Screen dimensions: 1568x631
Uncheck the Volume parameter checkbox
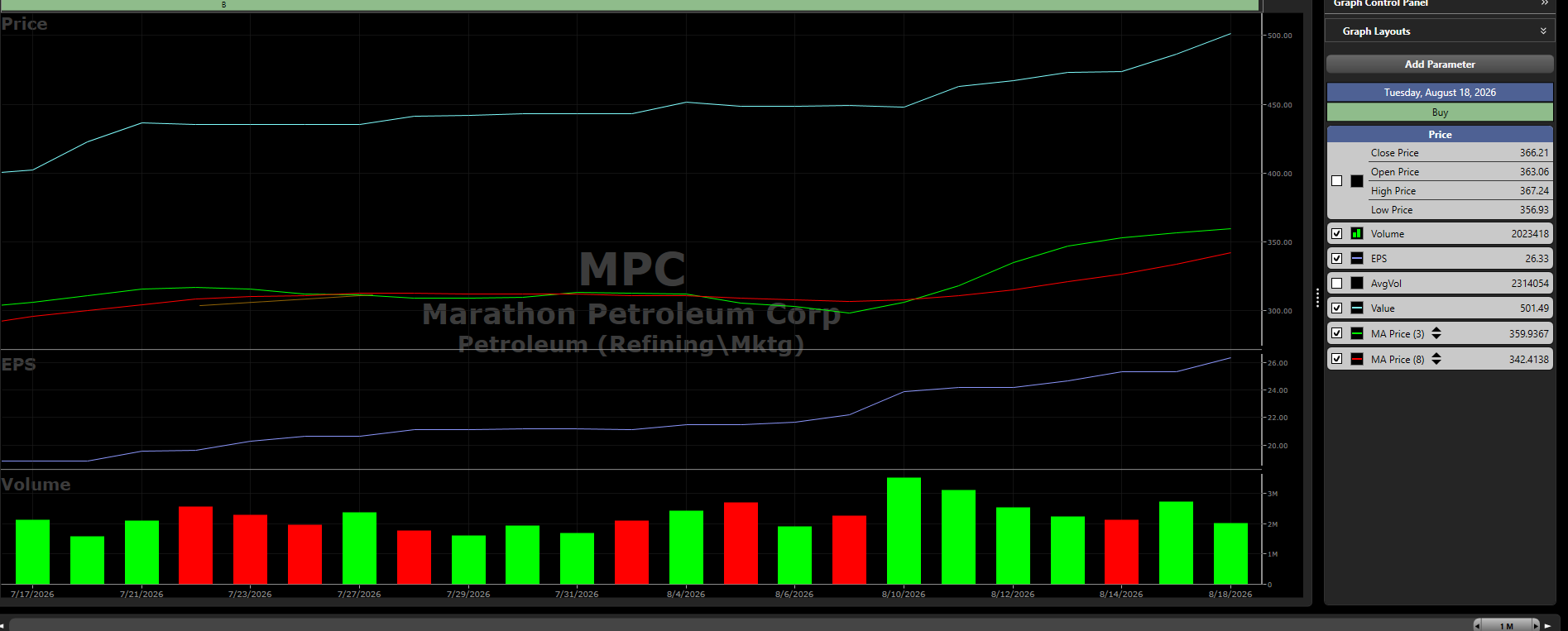point(1337,234)
